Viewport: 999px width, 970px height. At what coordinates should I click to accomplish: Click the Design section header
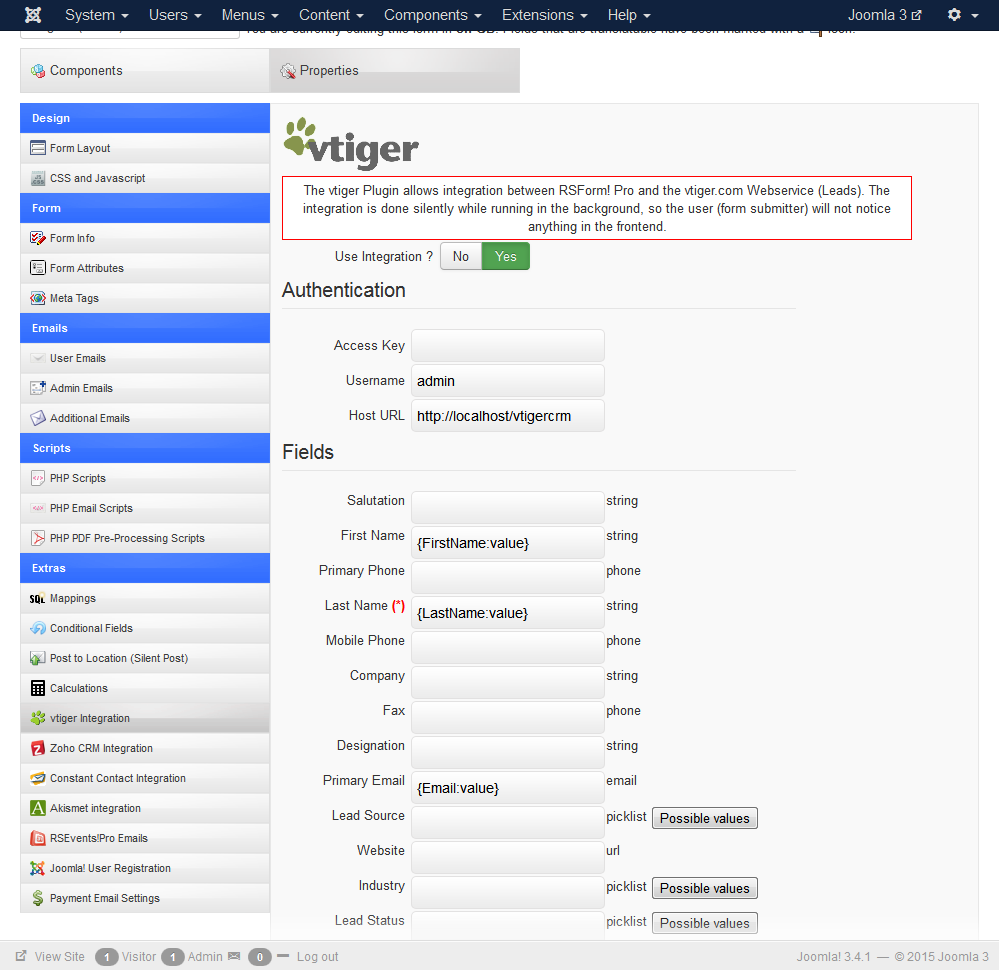point(145,118)
